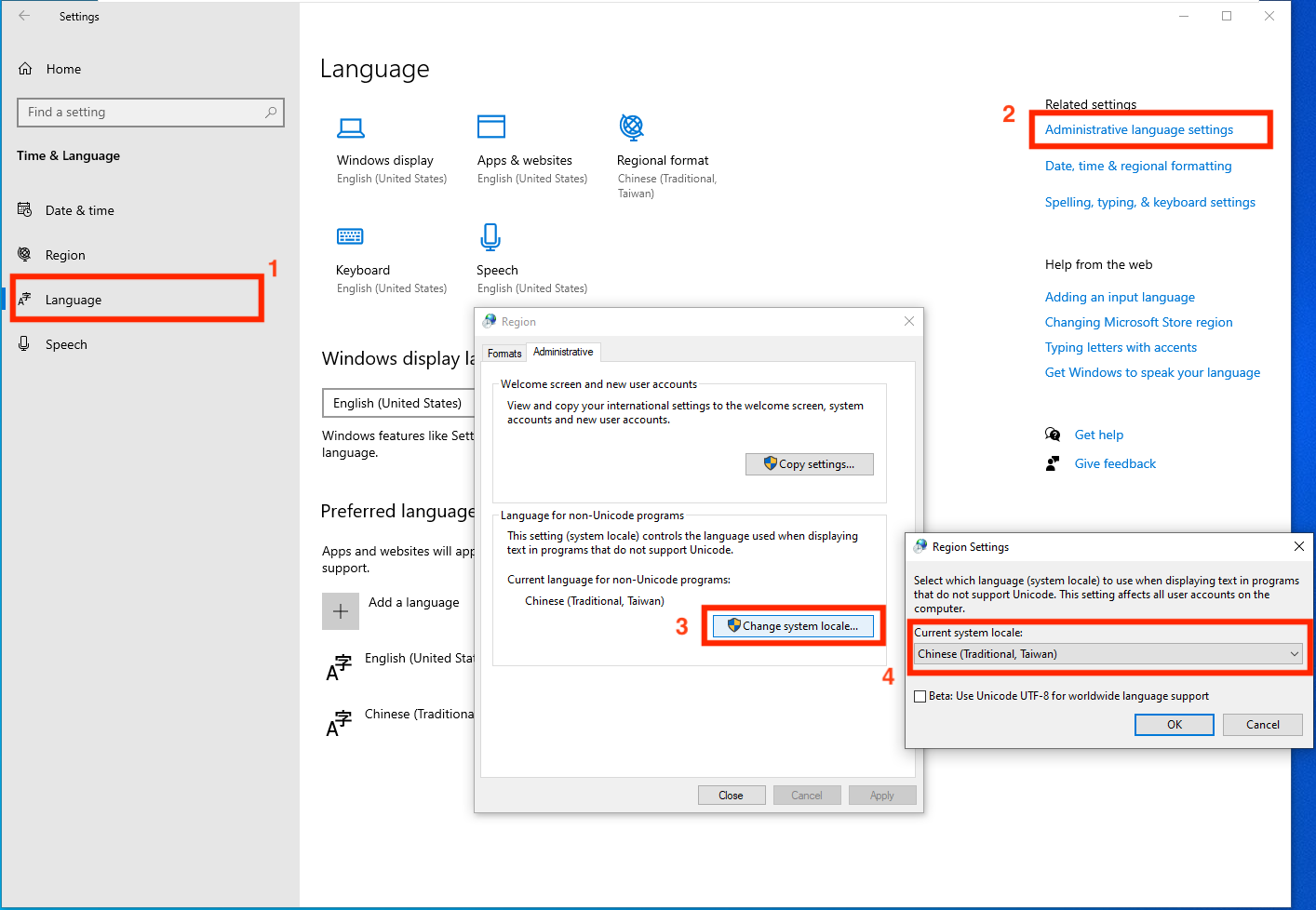Click Change system locale button
Image resolution: width=1316 pixels, height=910 pixels.
click(794, 626)
